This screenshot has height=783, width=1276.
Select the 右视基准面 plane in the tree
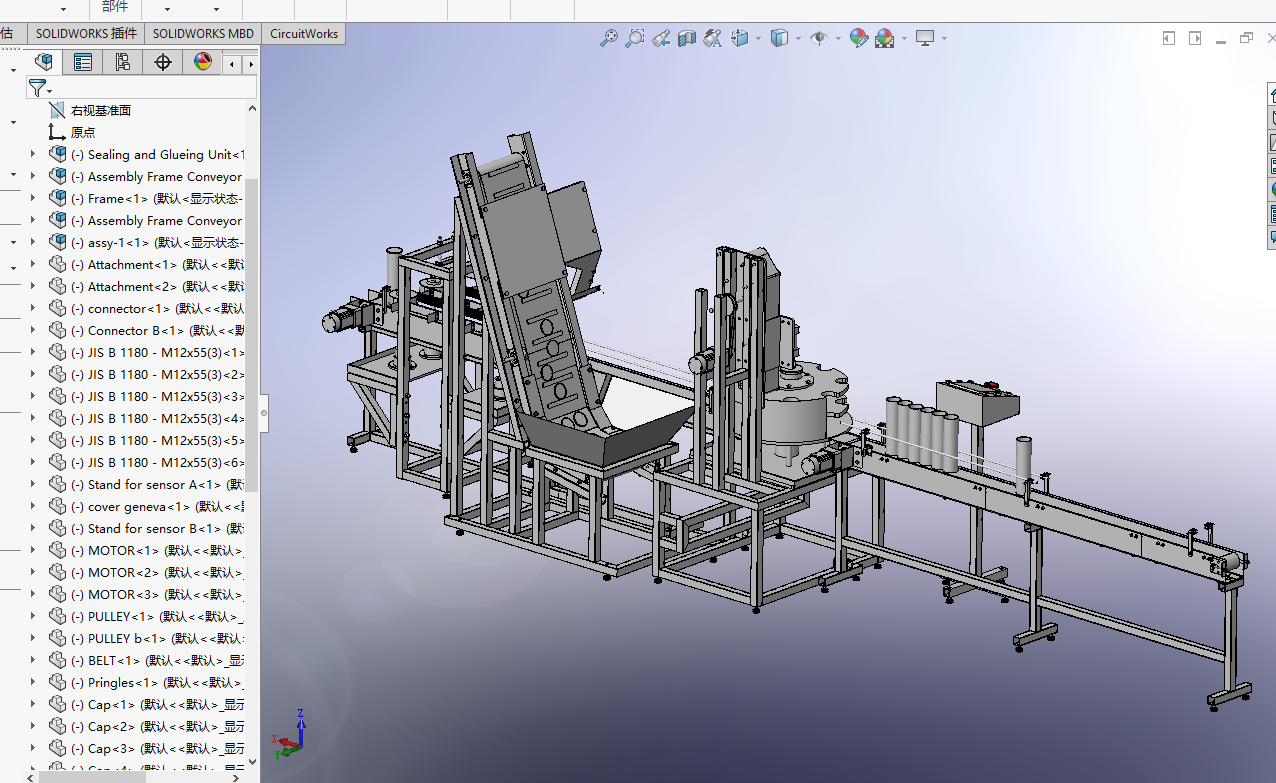(101, 111)
